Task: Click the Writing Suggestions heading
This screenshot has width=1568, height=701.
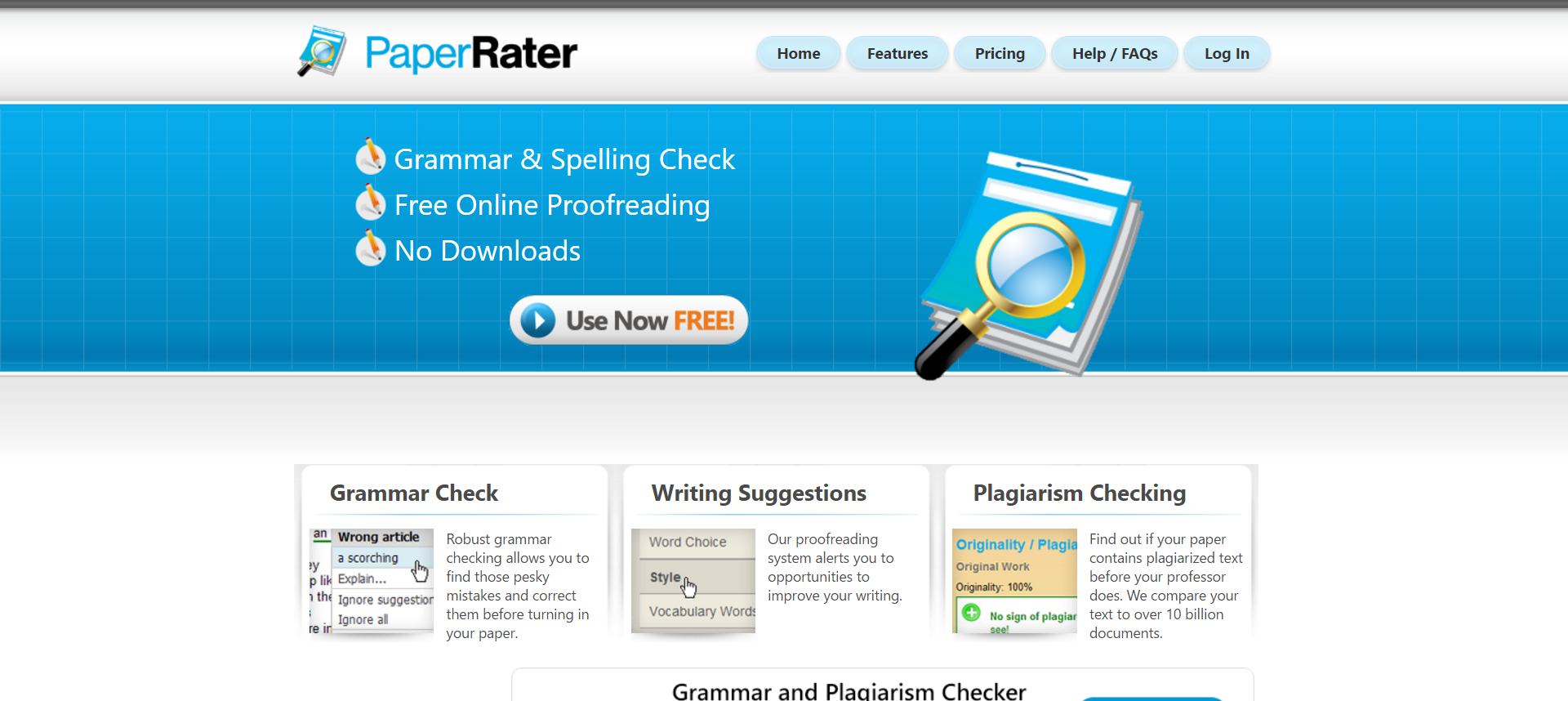Action: 759,493
